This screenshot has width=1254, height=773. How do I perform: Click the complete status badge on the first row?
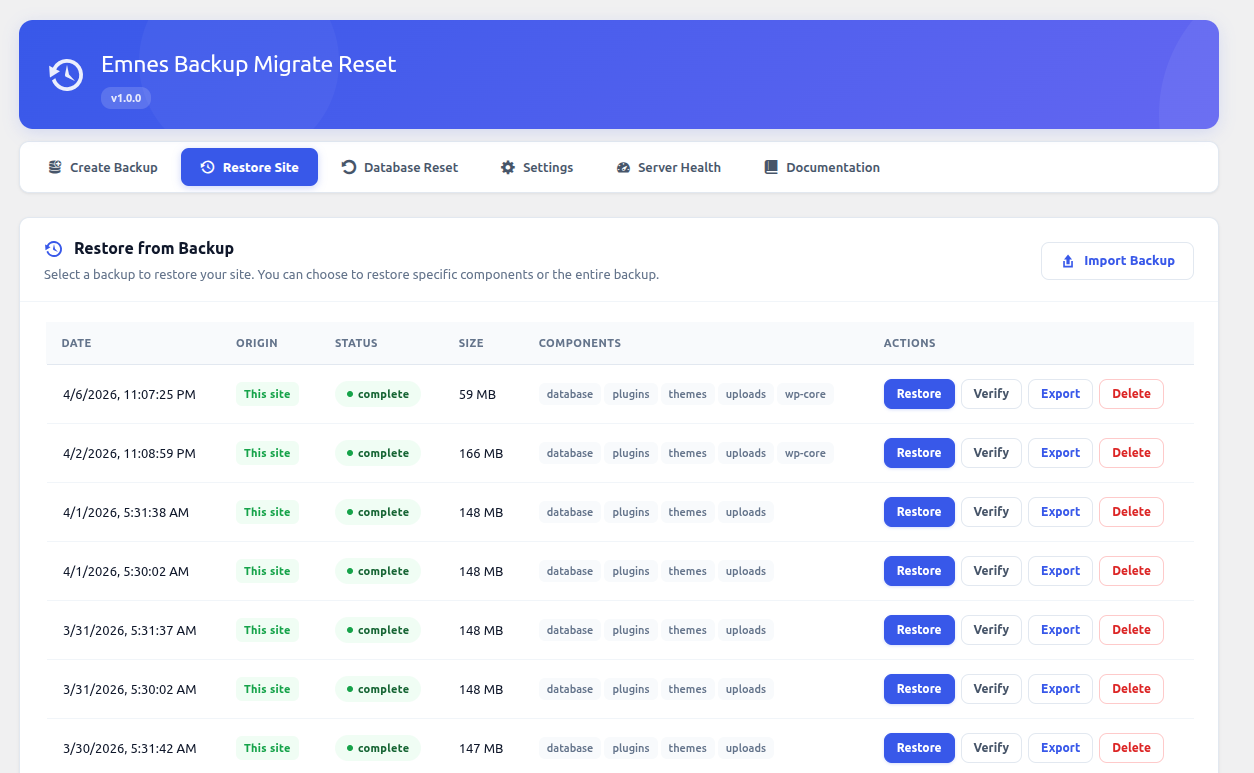coord(377,393)
